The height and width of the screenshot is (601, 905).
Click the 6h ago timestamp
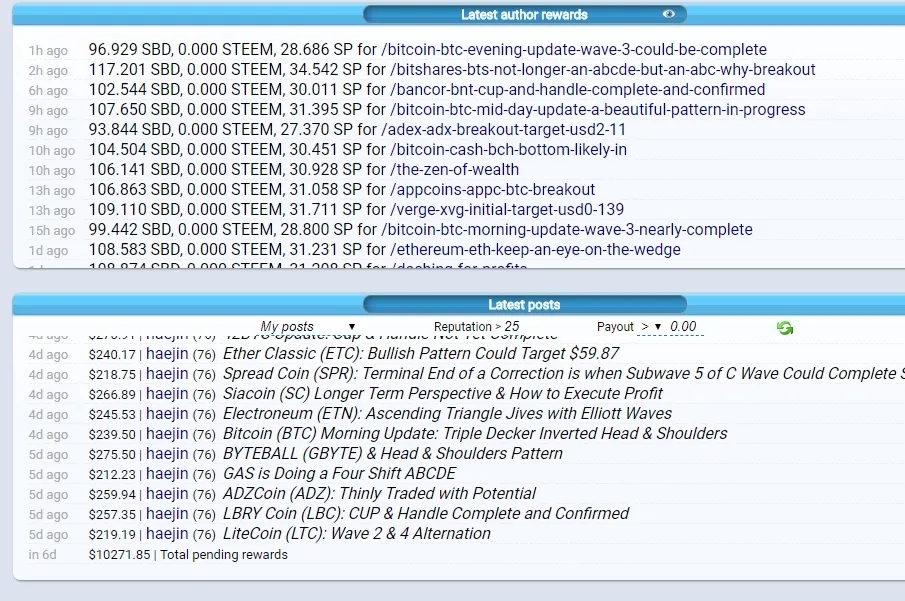[48, 91]
